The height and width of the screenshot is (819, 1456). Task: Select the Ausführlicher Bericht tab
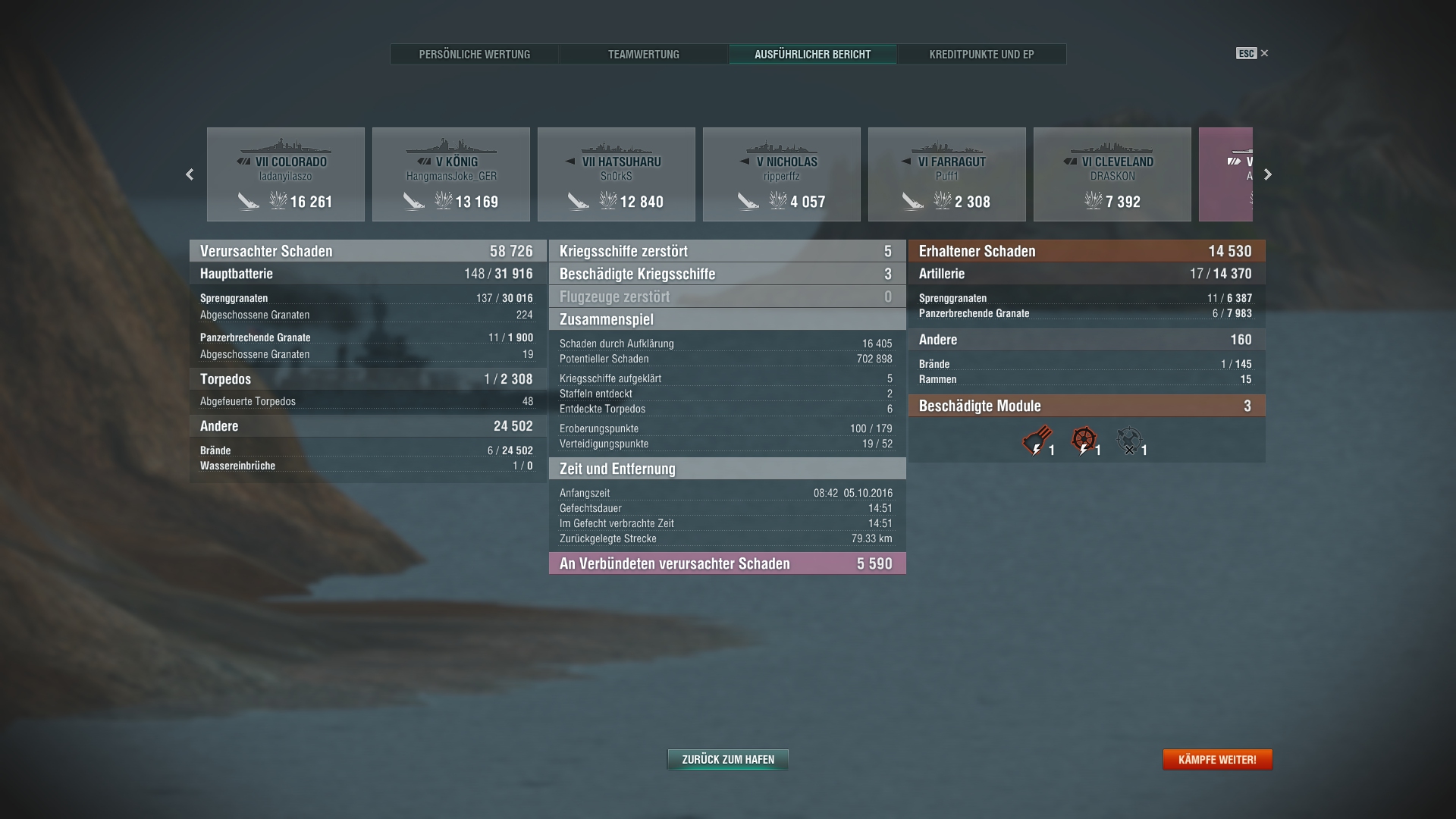point(813,54)
